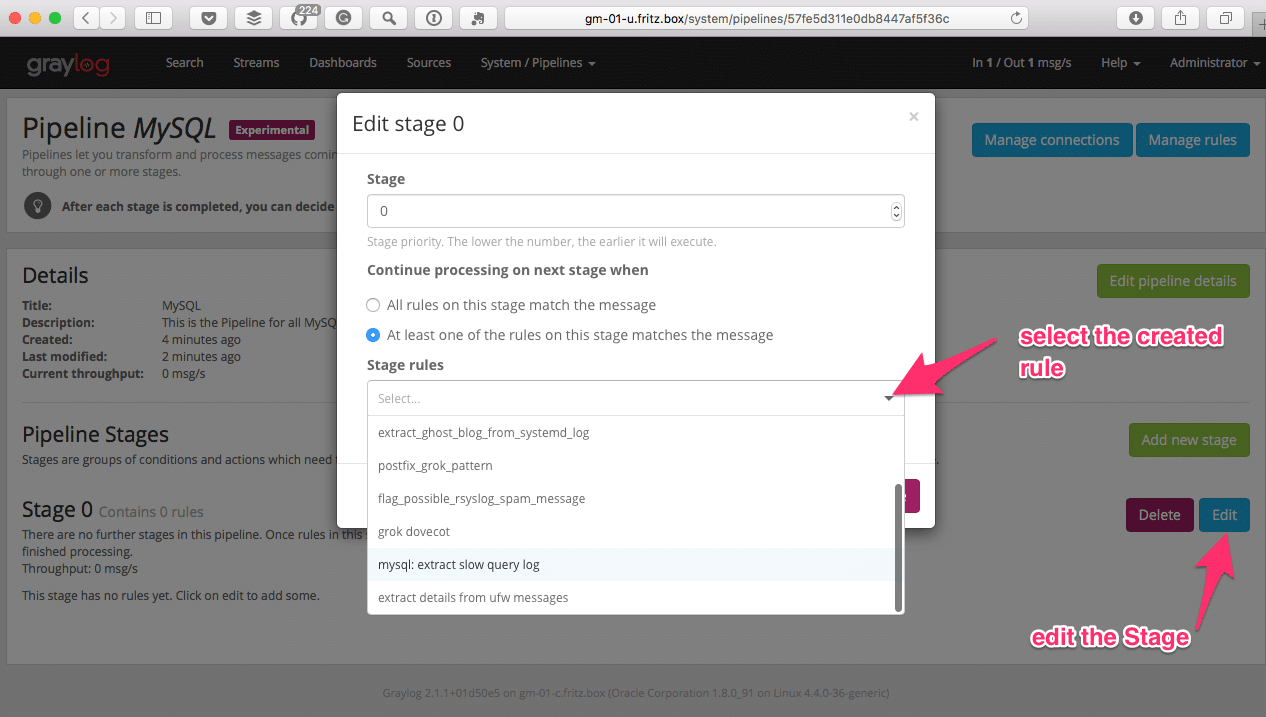The height and width of the screenshot is (717, 1266).
Task: Open Streams page
Action: coord(256,62)
